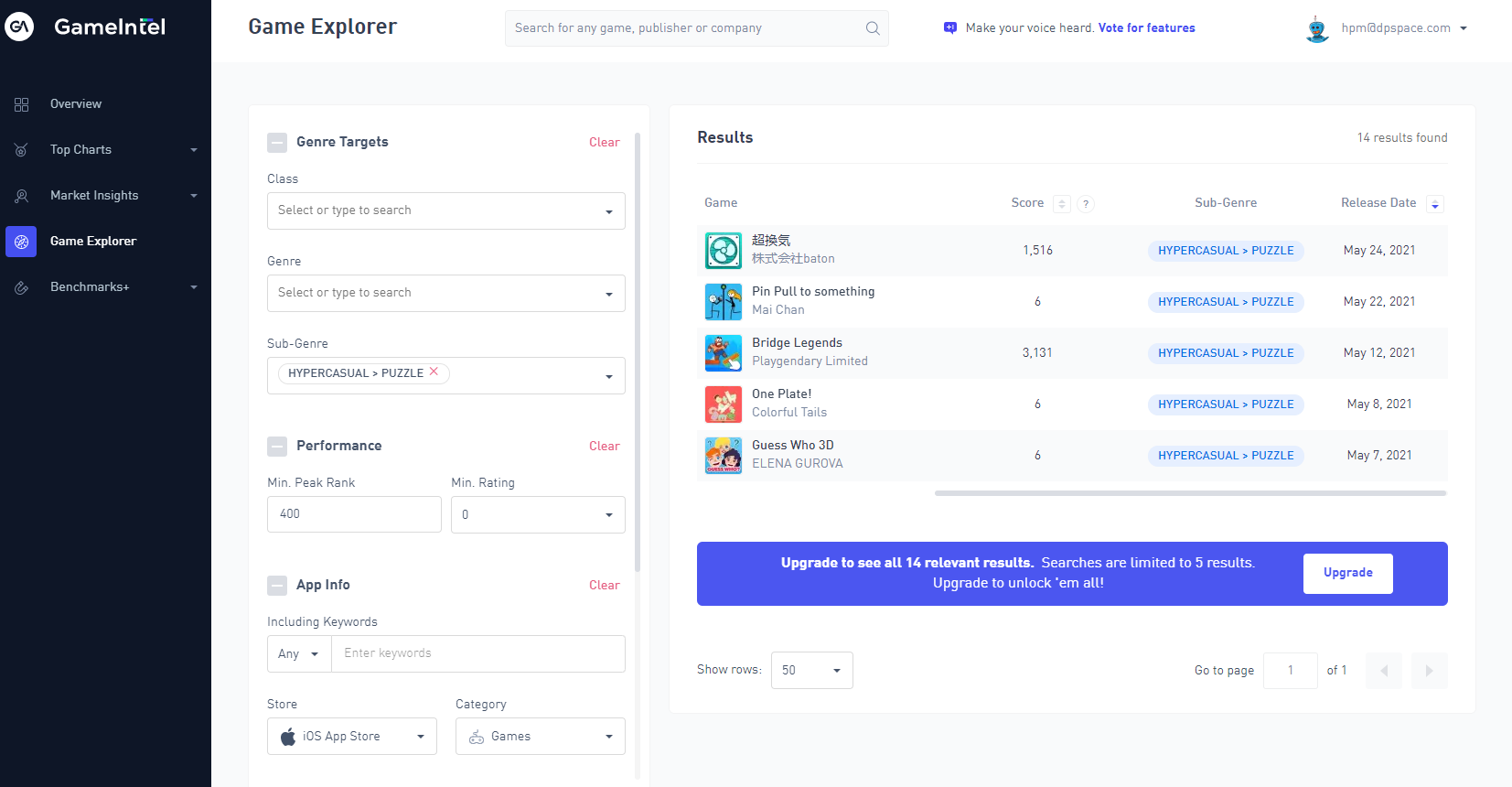1512x787 pixels.
Task: Expand the Benchmarks+ submenu arrow
Action: (x=194, y=287)
